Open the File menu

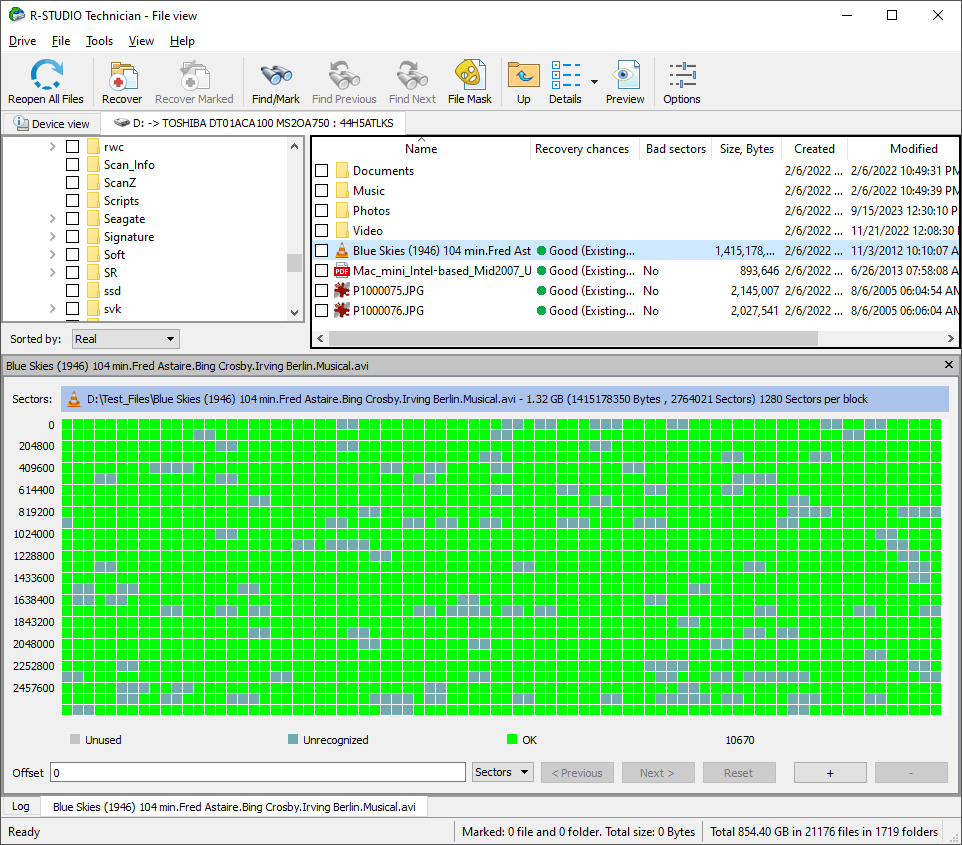[61, 41]
